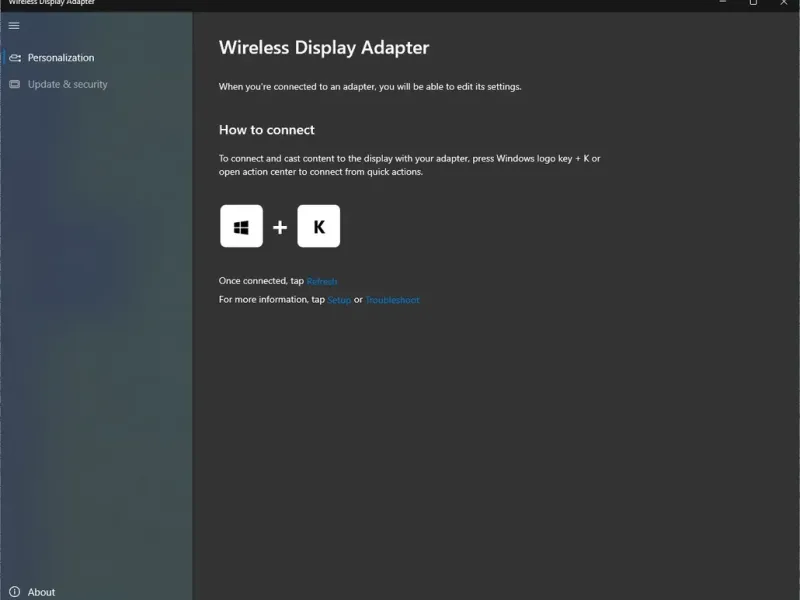800x600 pixels.
Task: Select the Personalization menu label
Action: coord(61,58)
